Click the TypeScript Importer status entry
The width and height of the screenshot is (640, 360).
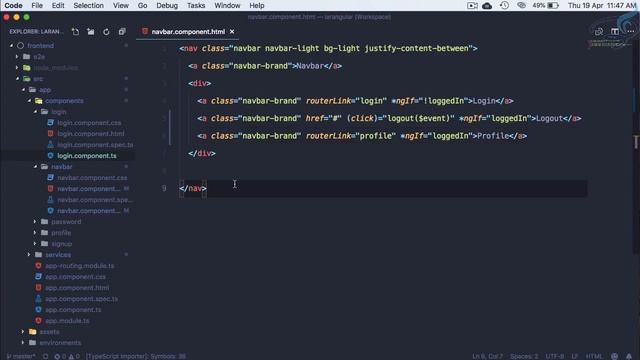click(x=136, y=356)
